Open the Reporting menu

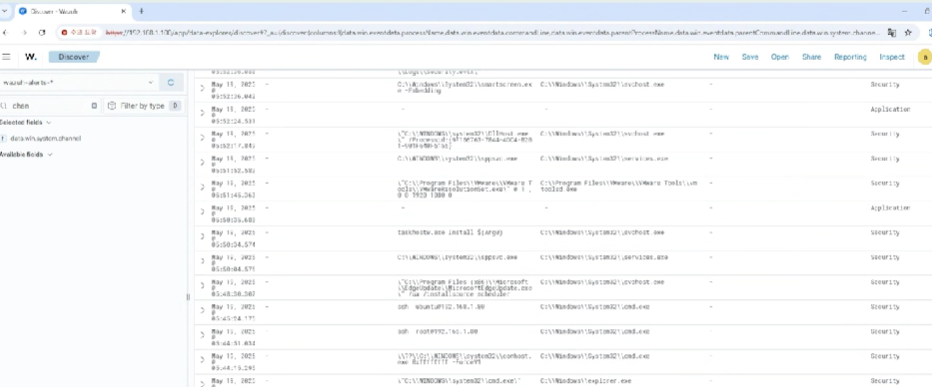click(x=850, y=57)
